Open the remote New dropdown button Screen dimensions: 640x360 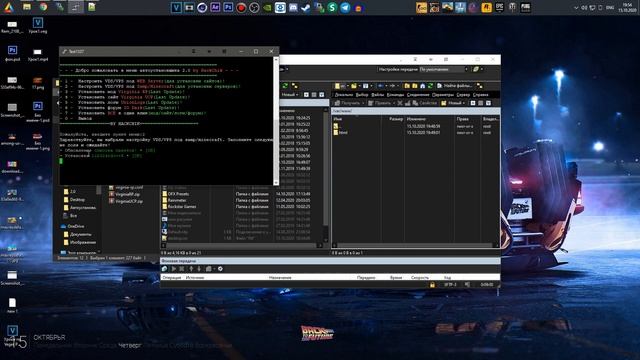pyautogui.click(x=453, y=103)
